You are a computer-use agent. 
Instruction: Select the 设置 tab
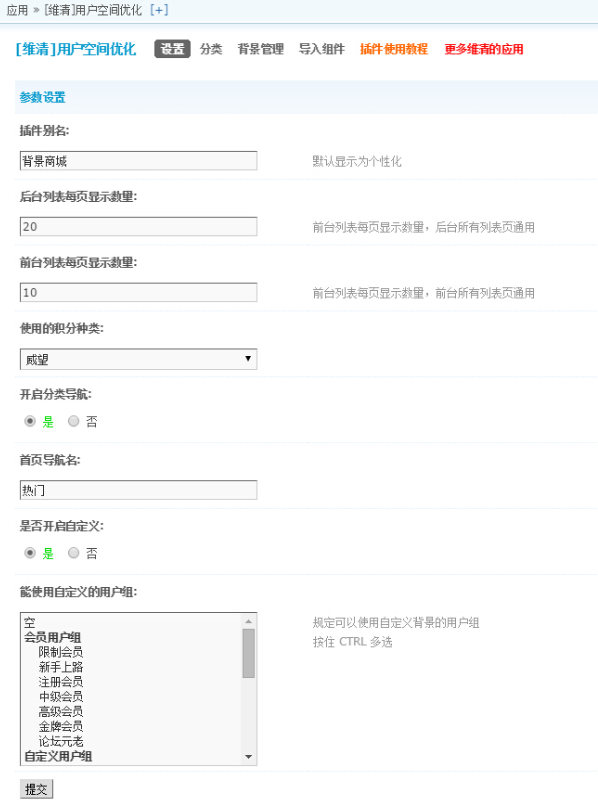point(172,49)
